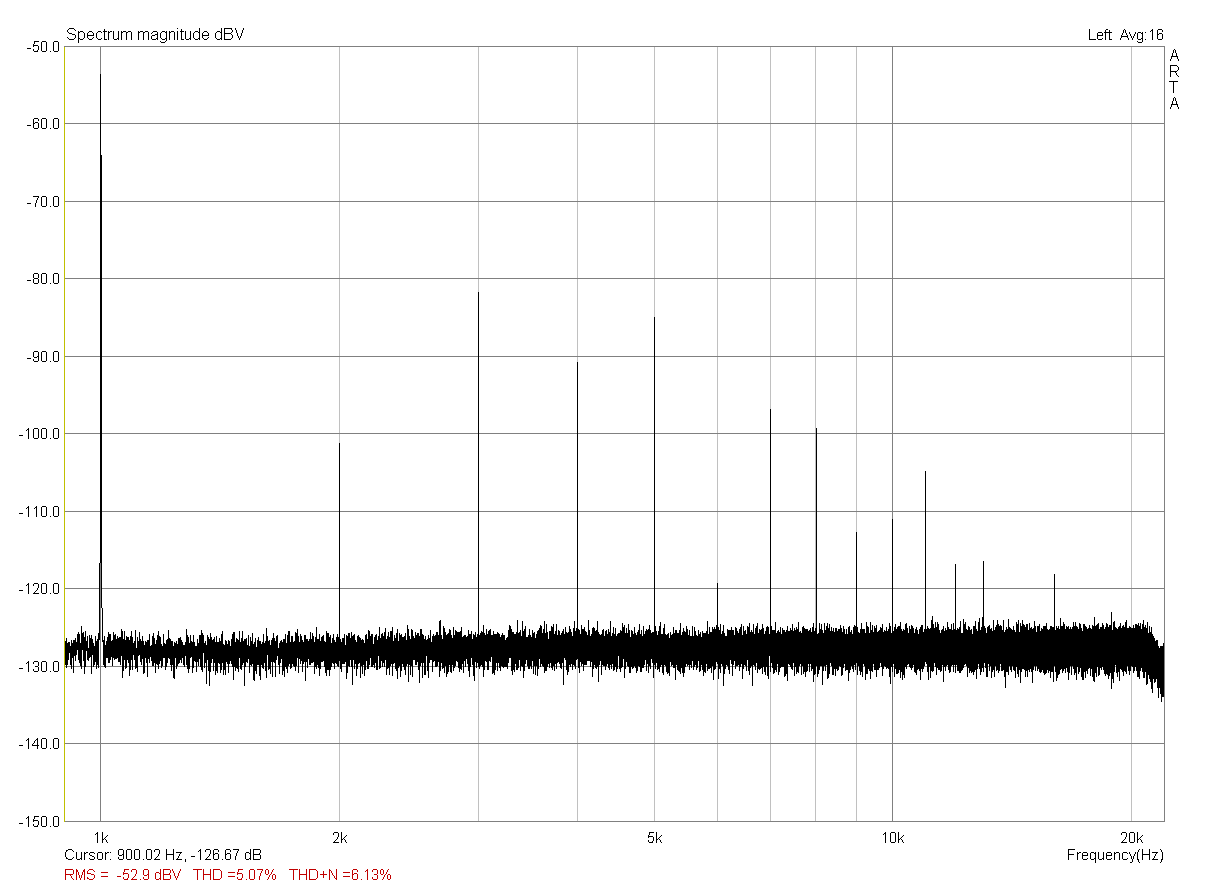Click the Cursor readout '900.02 Hz, -126.67 dB'

(189, 856)
